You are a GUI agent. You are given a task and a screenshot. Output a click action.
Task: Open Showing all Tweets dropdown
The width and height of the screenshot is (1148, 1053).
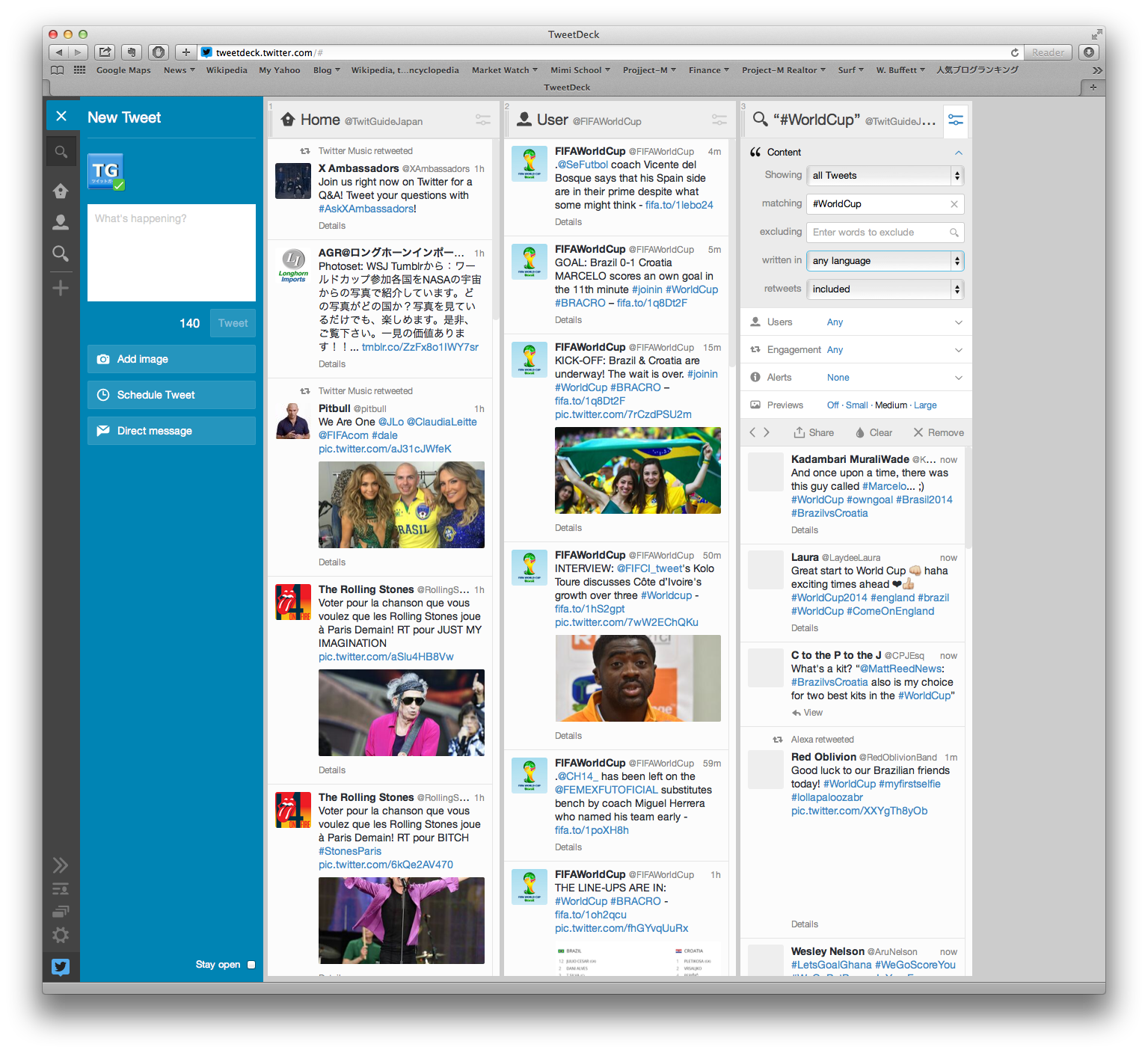(885, 176)
